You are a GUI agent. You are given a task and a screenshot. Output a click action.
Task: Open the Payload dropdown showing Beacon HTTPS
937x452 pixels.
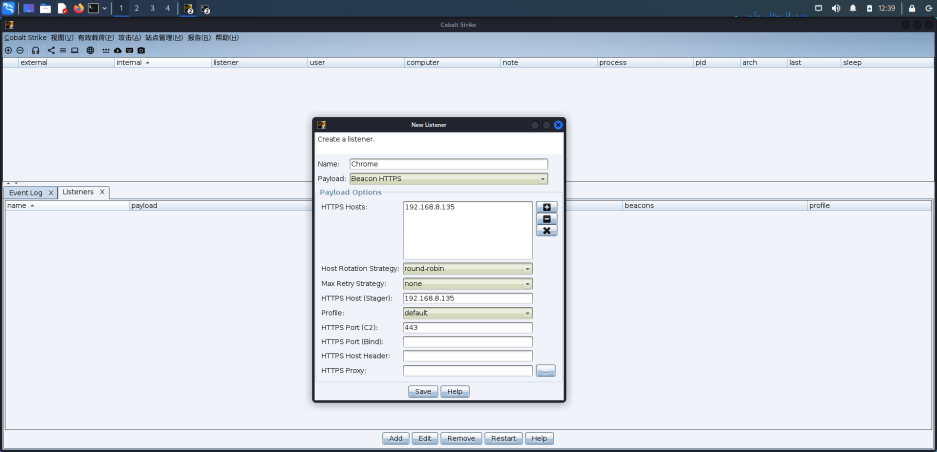click(448, 179)
